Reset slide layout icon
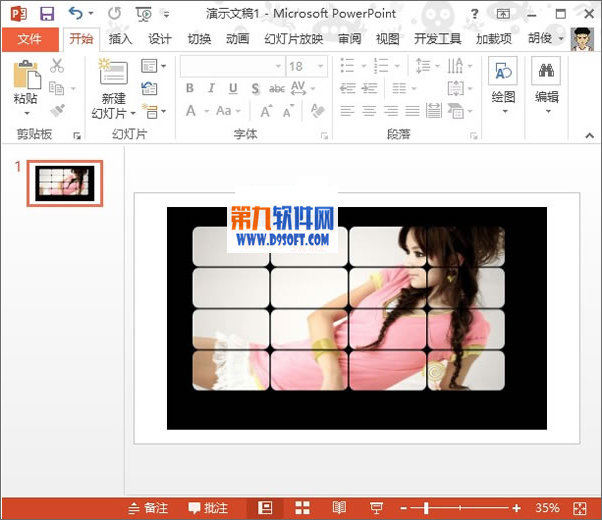This screenshot has height=520, width=602. [150, 89]
